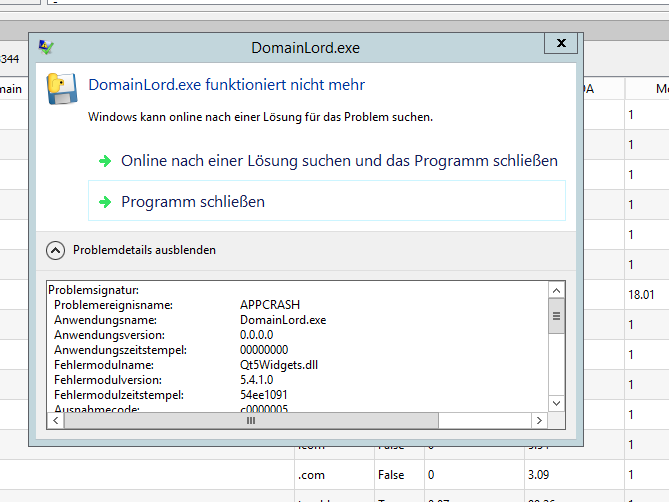Click '54ee1091' timestamp value
This screenshot has height=502, width=669.
(264, 395)
